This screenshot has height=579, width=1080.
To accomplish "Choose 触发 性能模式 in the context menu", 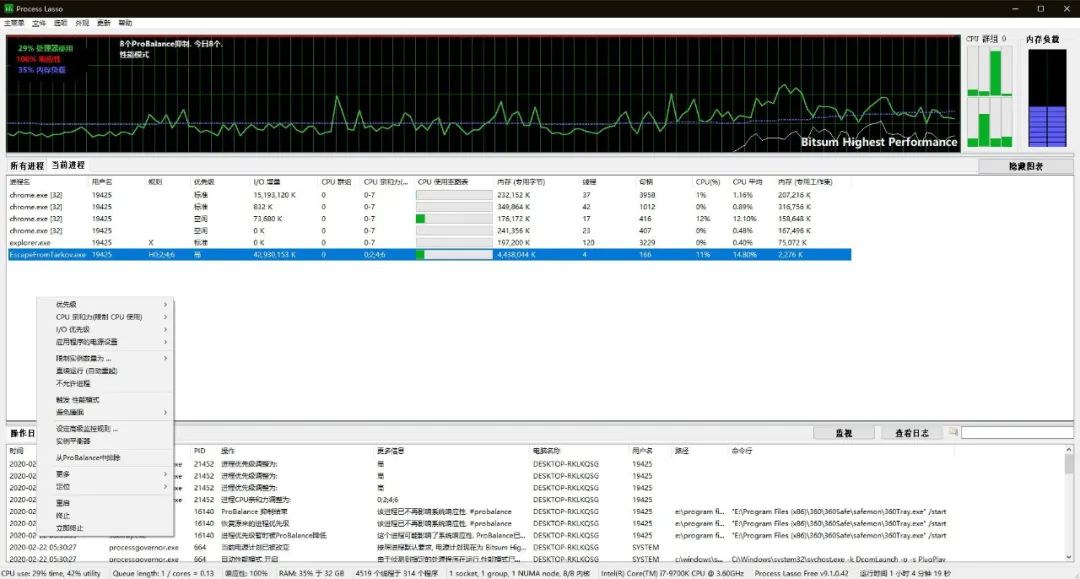I will click(105, 400).
